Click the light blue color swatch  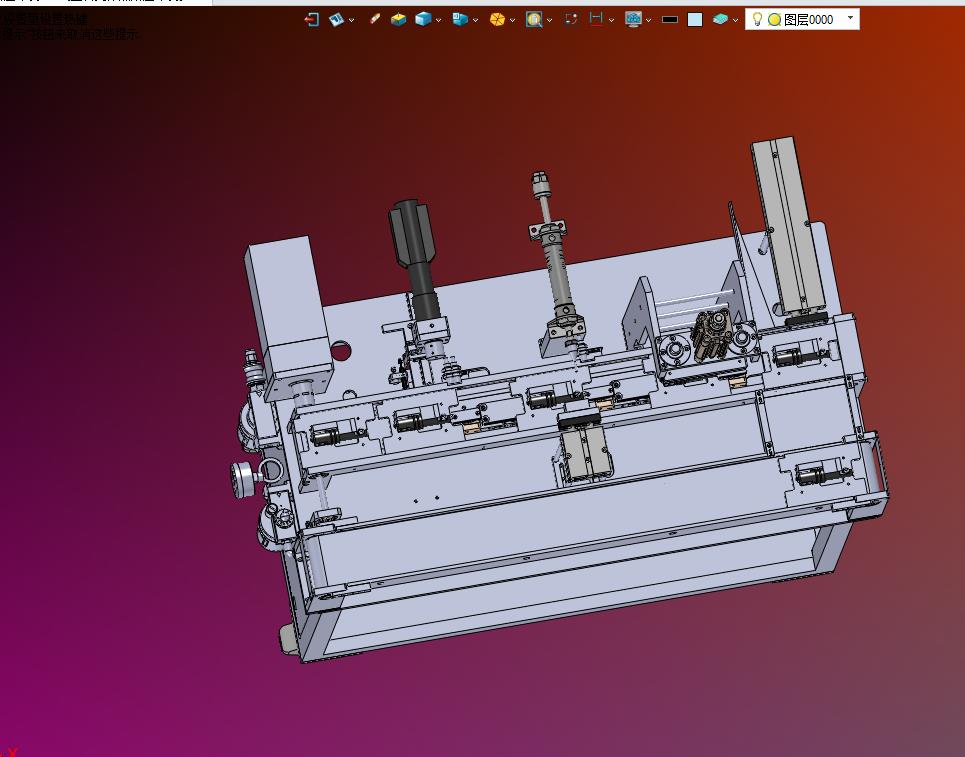(x=695, y=20)
